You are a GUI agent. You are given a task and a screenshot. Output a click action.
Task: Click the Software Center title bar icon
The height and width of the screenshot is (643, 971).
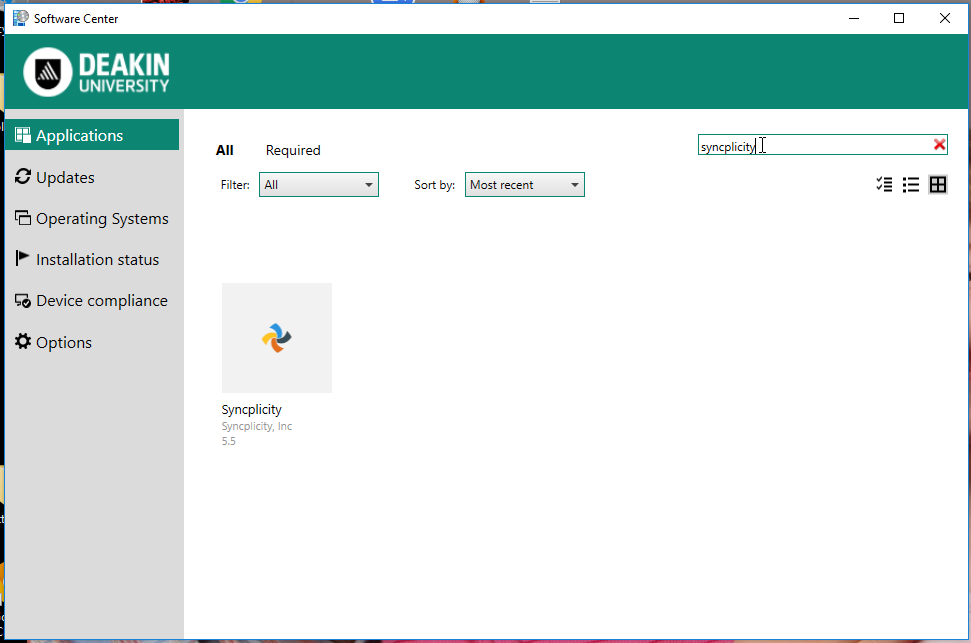pos(20,19)
